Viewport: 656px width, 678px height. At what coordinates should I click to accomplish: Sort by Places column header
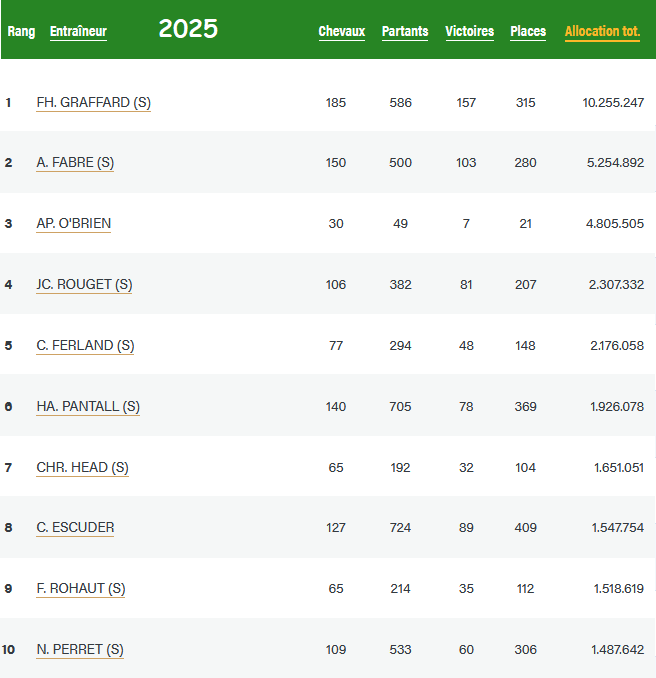click(x=528, y=31)
